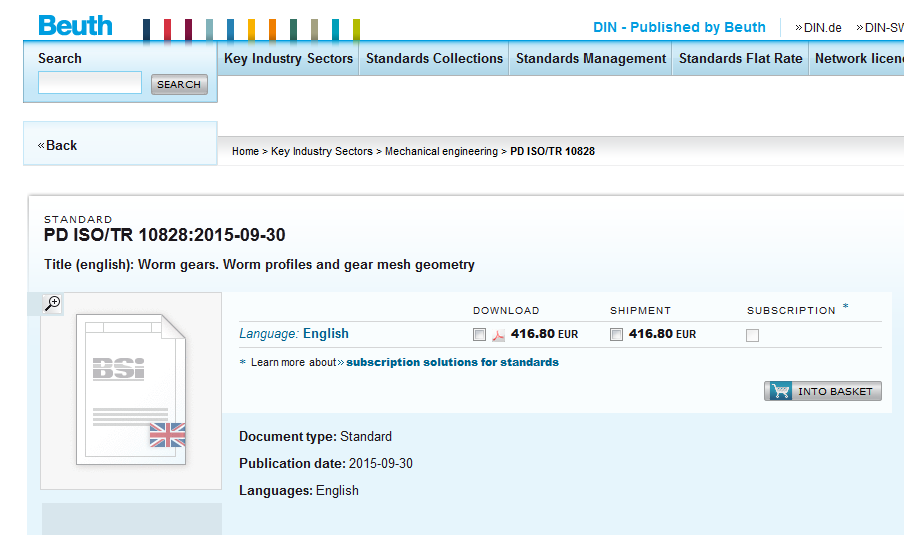Click Publication date 2015-09-30 text
This screenshot has width=904, height=535.
[326, 464]
